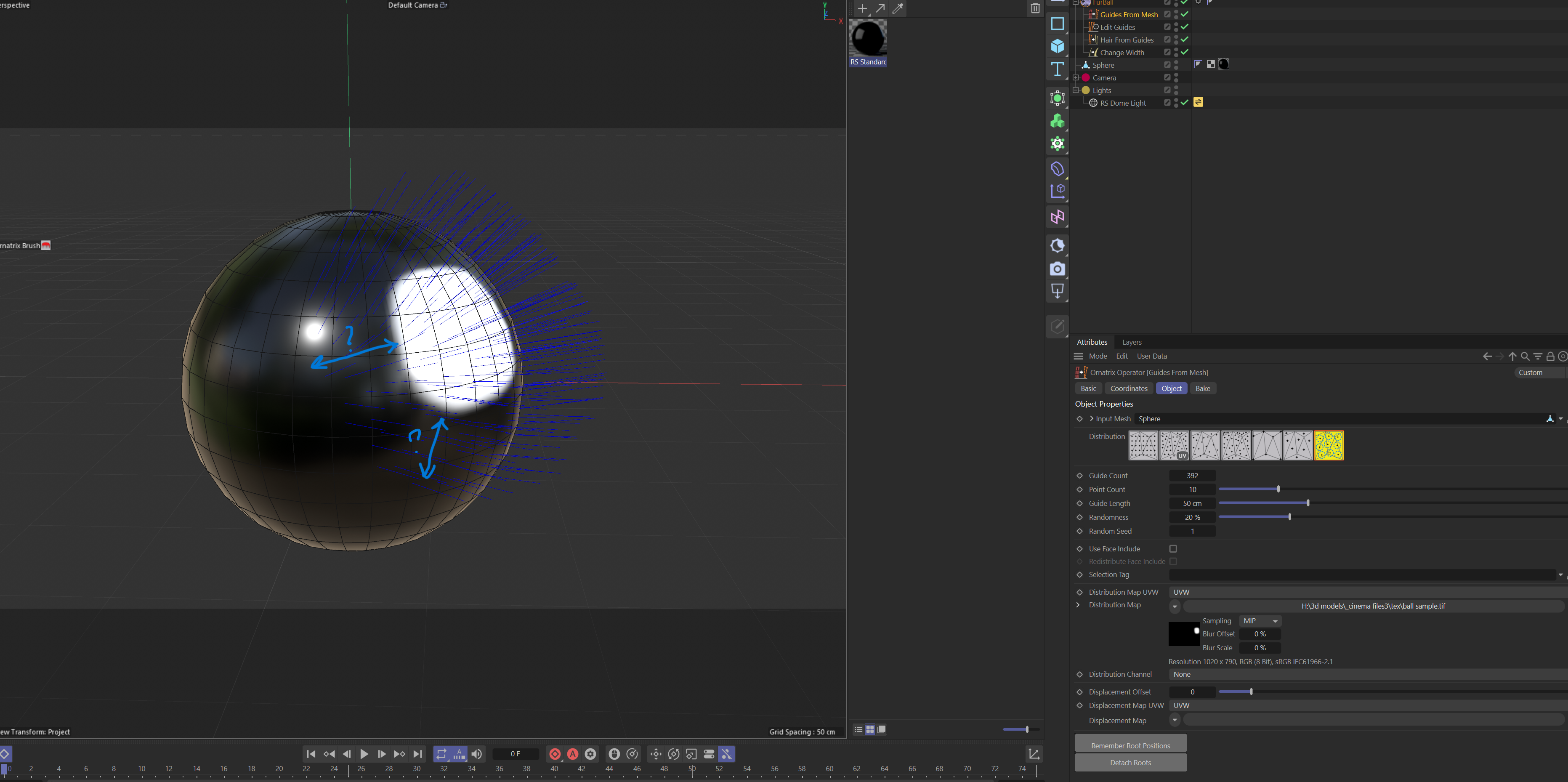Open the Layers tab
This screenshot has width=1568, height=782.
(1132, 342)
